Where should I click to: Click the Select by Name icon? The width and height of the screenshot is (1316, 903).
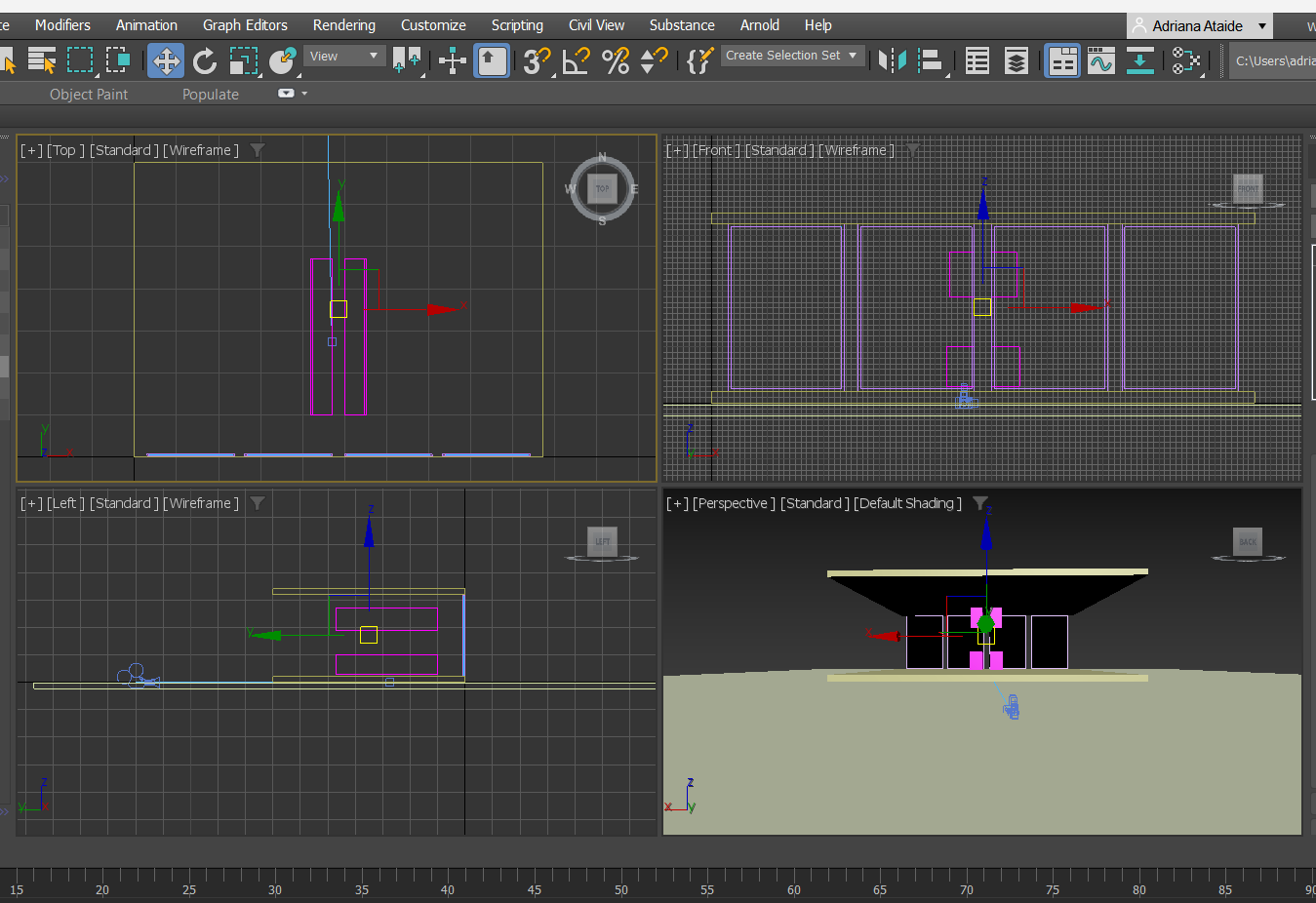click(x=42, y=61)
